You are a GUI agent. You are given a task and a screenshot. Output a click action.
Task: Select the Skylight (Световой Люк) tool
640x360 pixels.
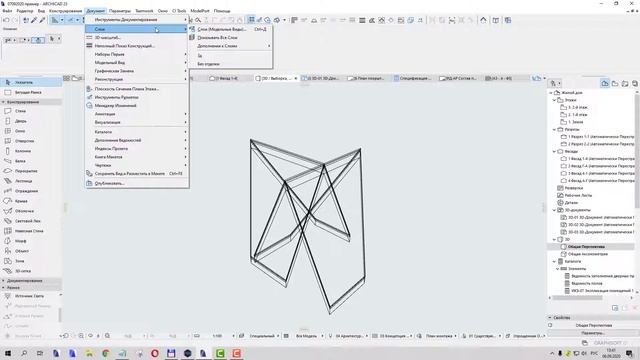(31, 221)
